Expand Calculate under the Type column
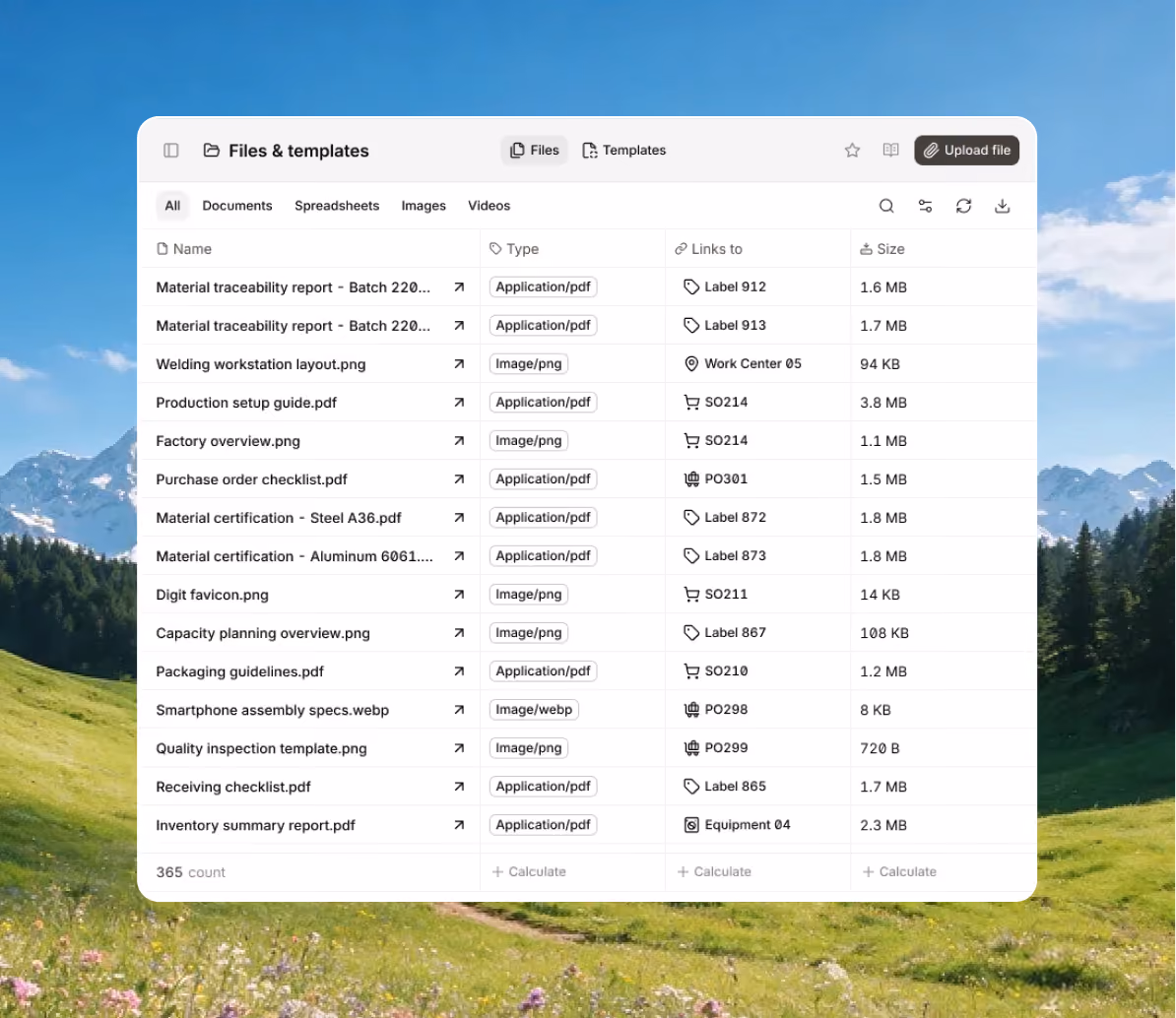The image size is (1176, 1018). tap(529, 872)
